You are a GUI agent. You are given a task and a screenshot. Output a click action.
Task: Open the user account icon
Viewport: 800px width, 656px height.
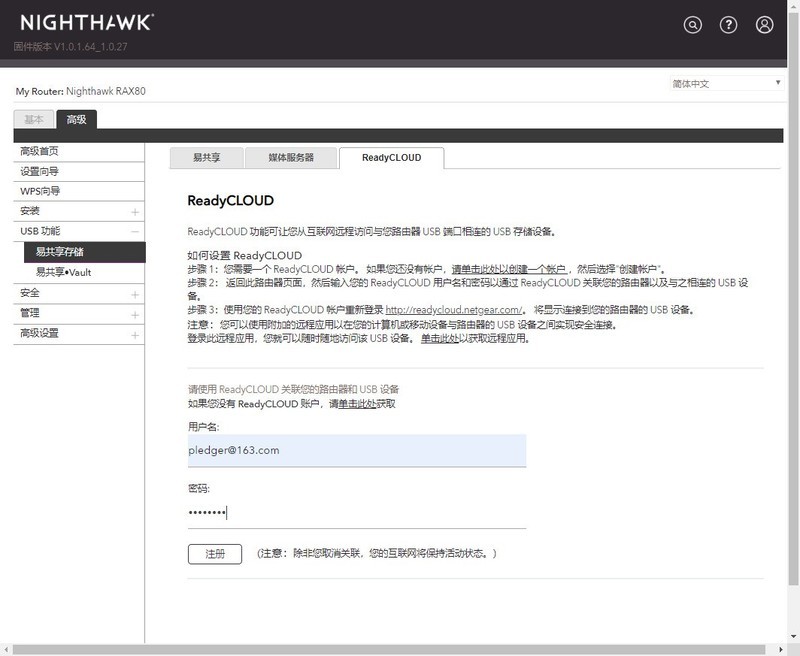[x=764, y=24]
